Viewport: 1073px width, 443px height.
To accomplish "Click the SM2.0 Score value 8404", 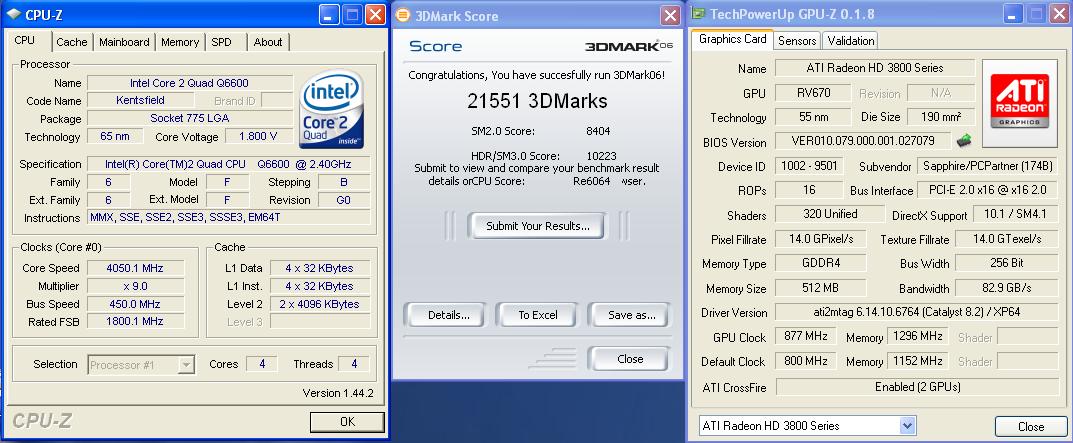I will 598,131.
